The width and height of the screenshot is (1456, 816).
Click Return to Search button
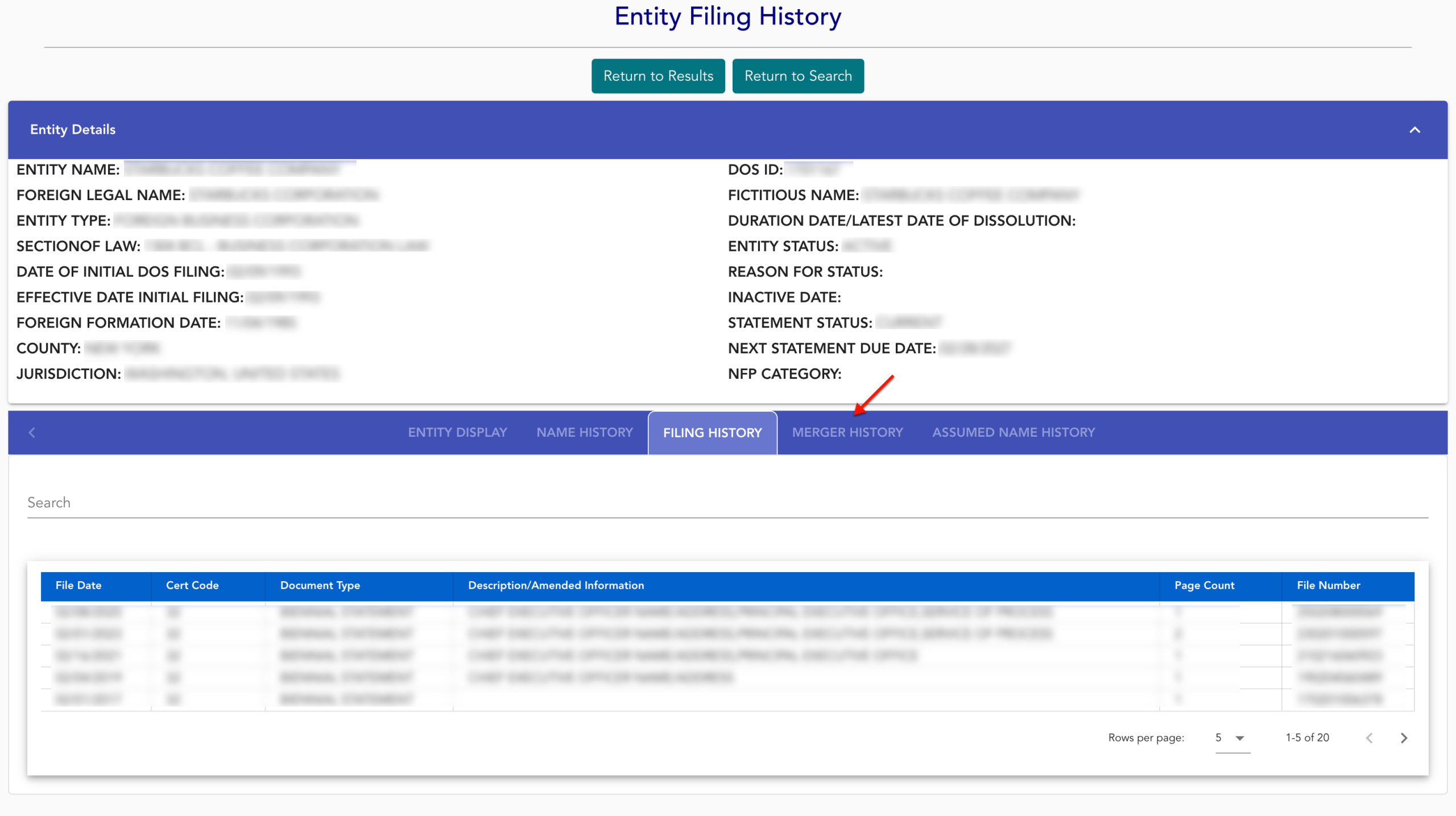(x=798, y=76)
